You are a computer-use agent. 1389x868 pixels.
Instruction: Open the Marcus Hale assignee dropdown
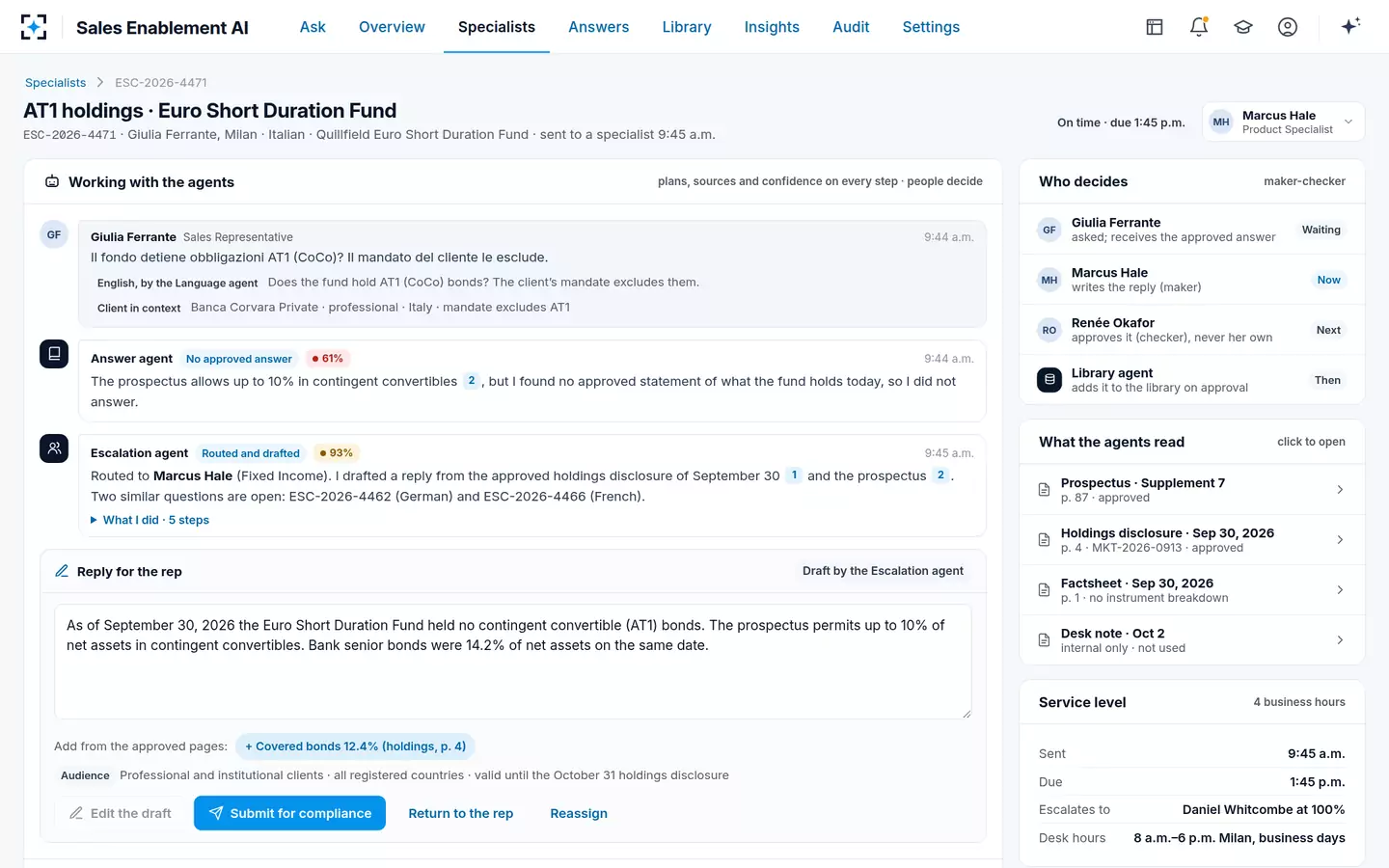[1283, 122]
